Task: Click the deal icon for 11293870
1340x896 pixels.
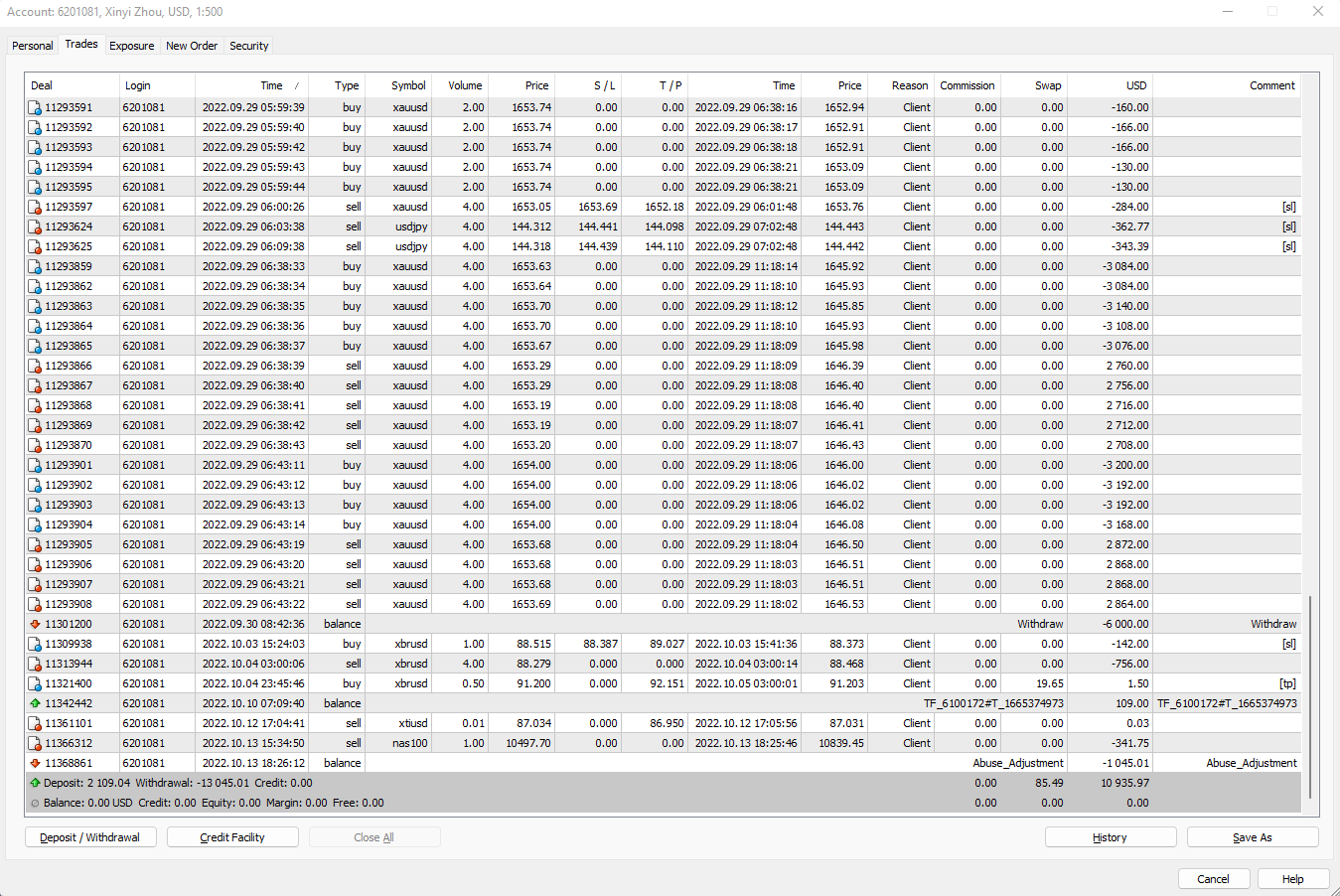Action: (x=35, y=445)
